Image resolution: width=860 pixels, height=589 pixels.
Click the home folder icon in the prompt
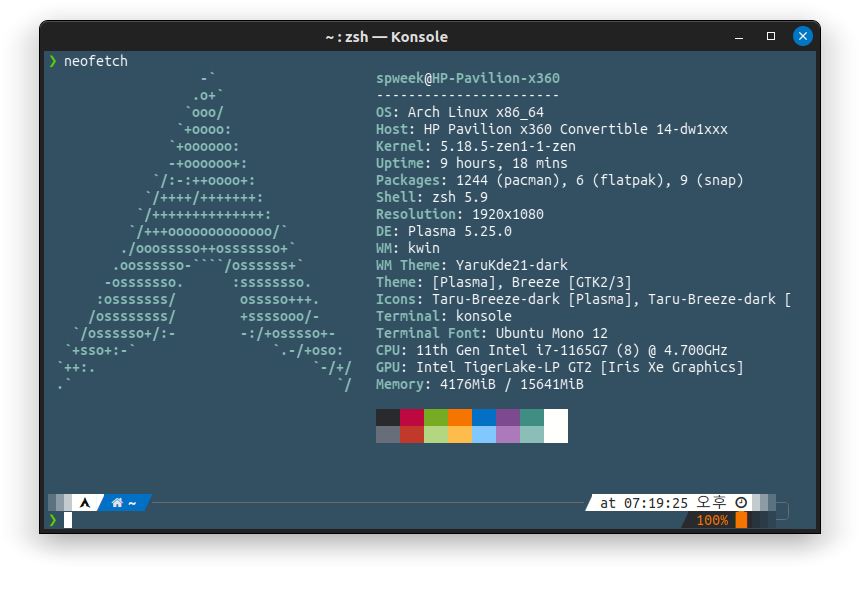point(117,502)
